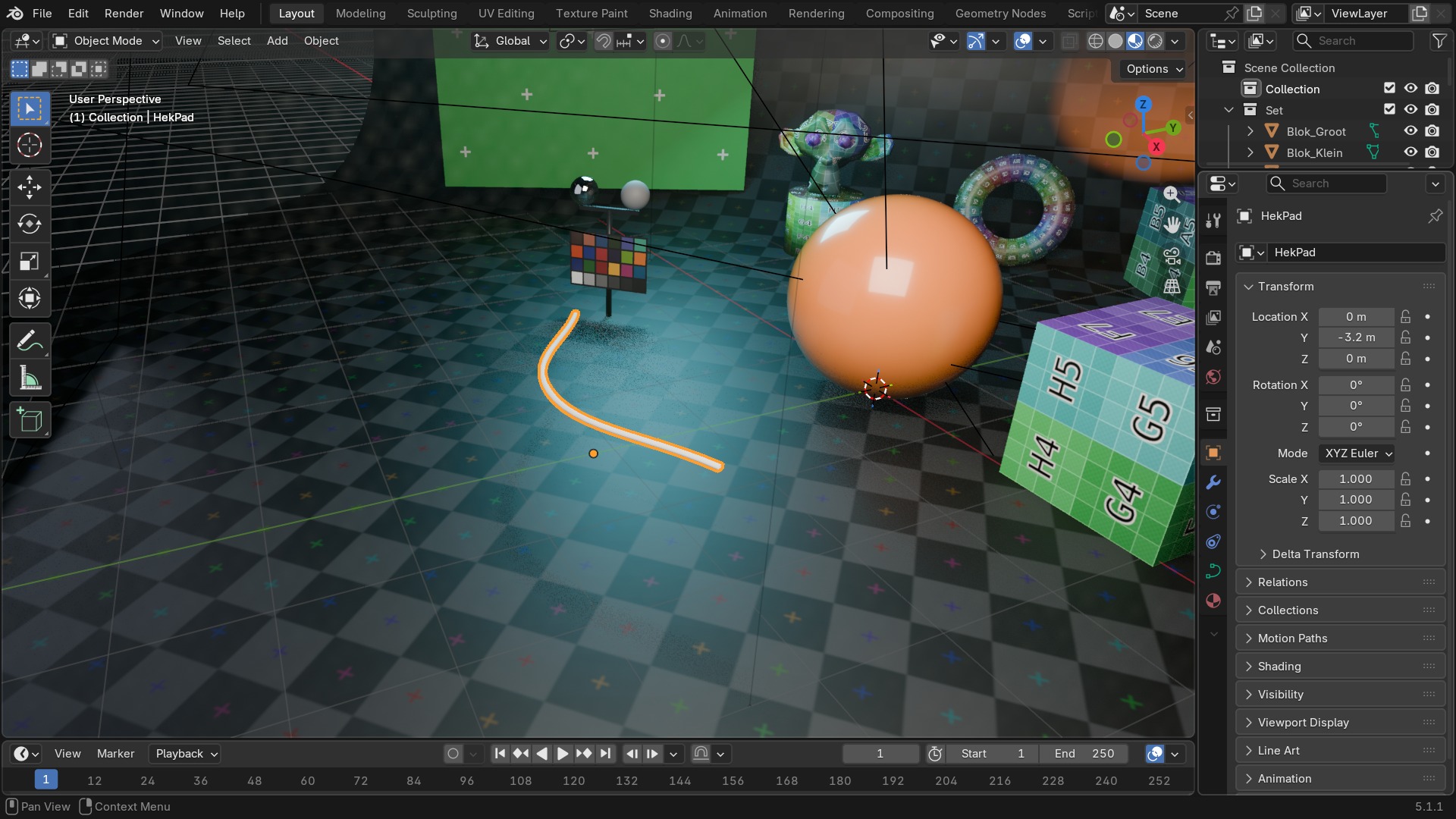
Task: Choose the Annotate tool
Action: 30,340
